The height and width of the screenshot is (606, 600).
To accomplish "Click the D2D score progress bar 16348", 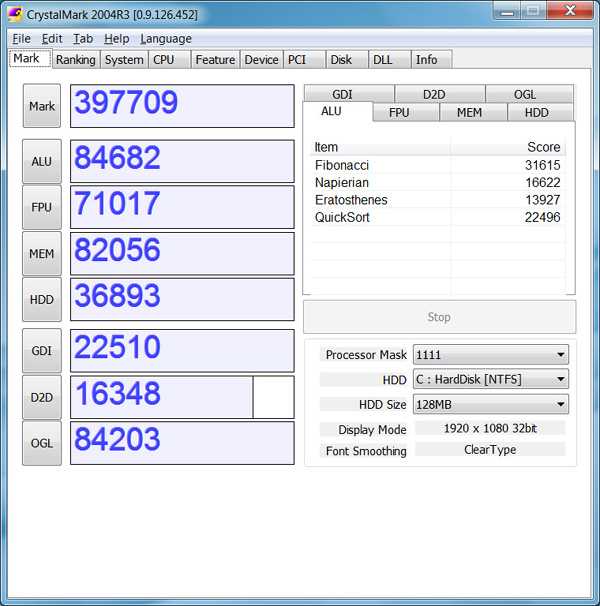I will pyautogui.click(x=182, y=397).
